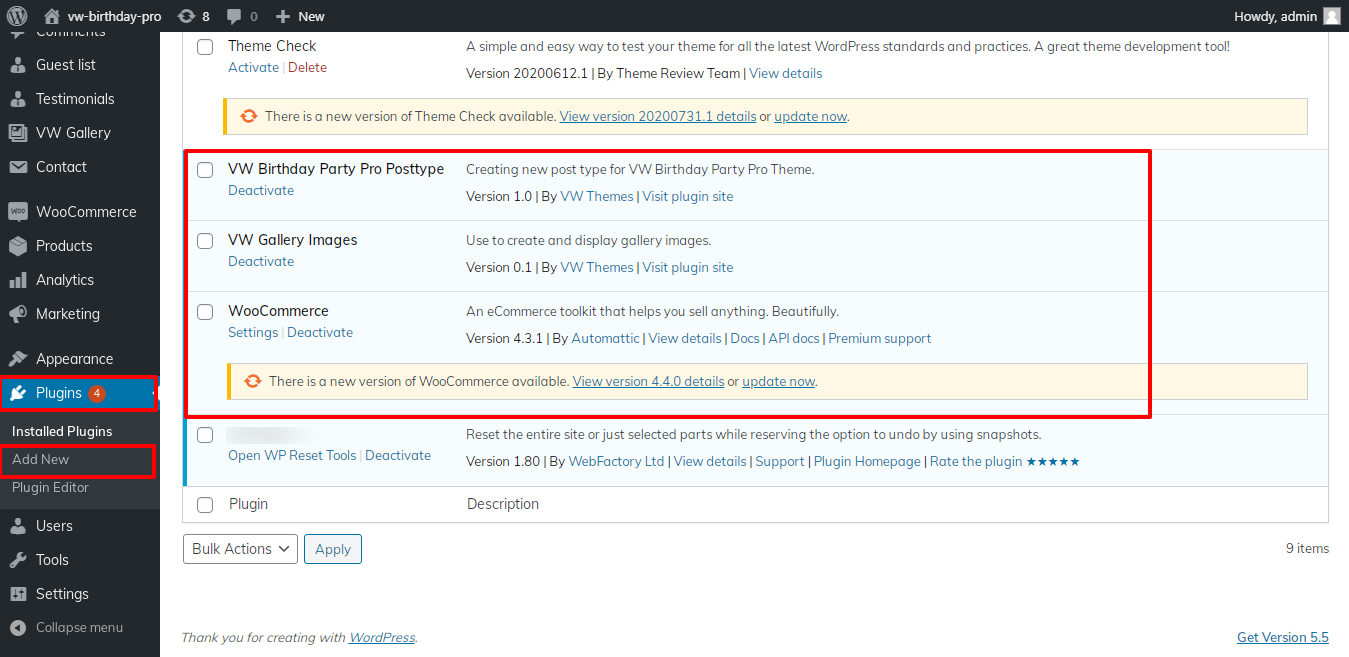The image size is (1349, 657).
Task: Go to Add New plugins submenu
Action: tap(41, 460)
